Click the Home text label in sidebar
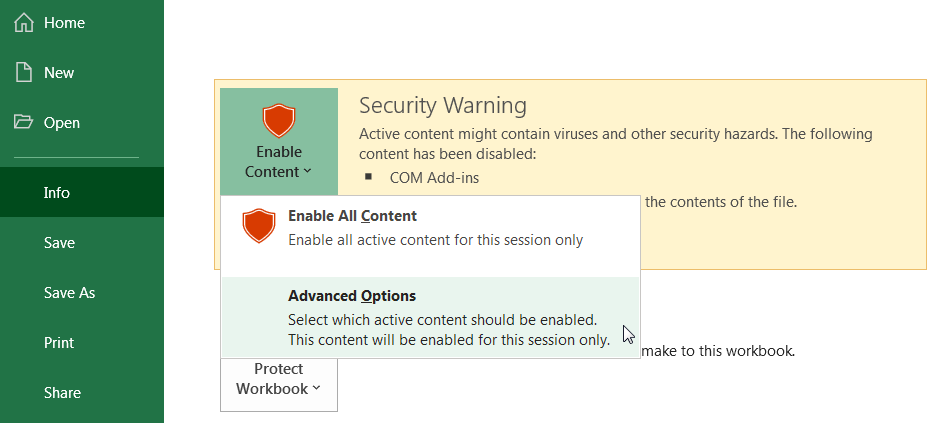 64,22
